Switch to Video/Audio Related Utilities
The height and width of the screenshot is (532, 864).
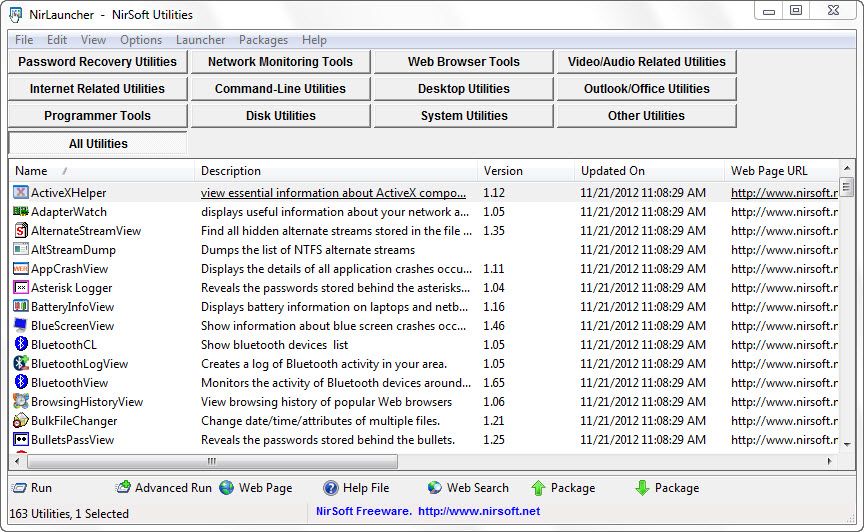(646, 62)
